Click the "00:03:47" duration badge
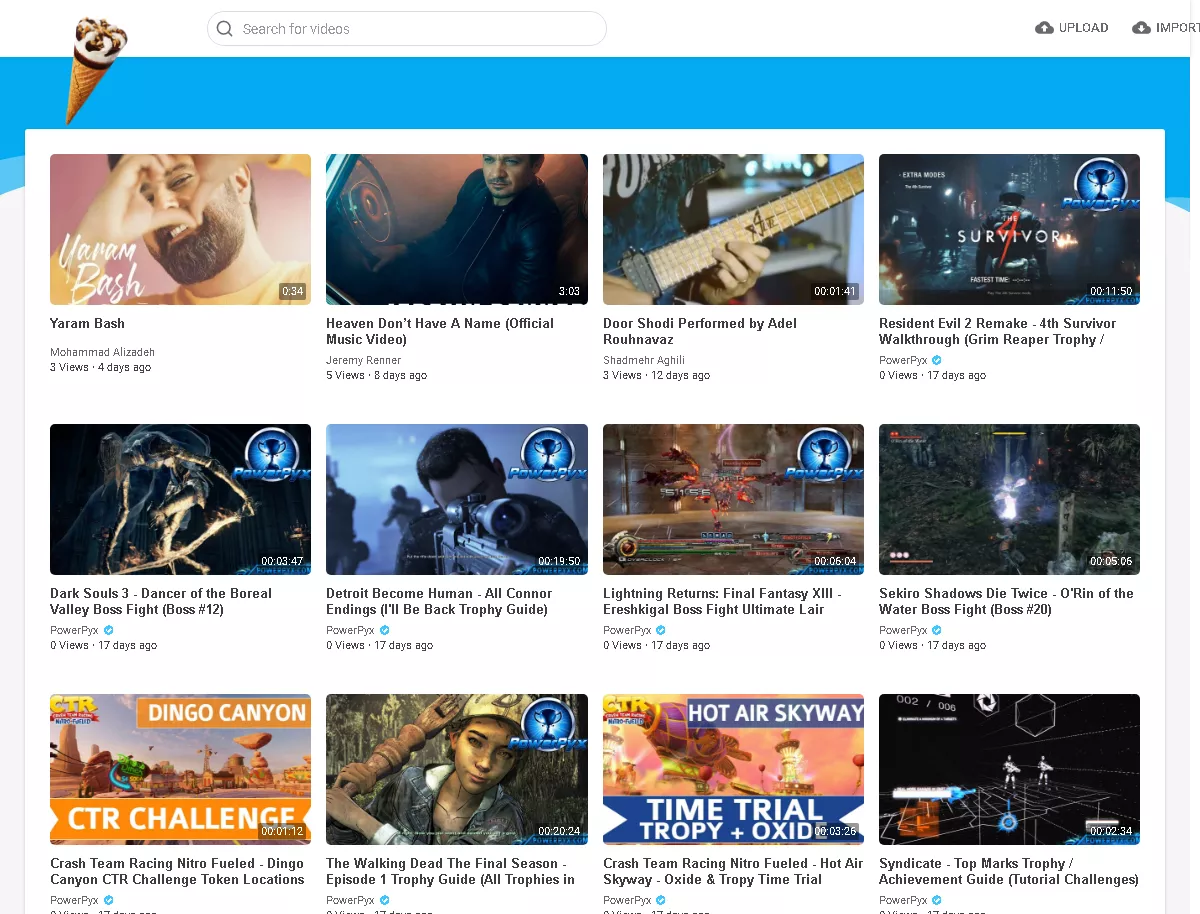Screen dimensions: 1200x914 point(282,561)
